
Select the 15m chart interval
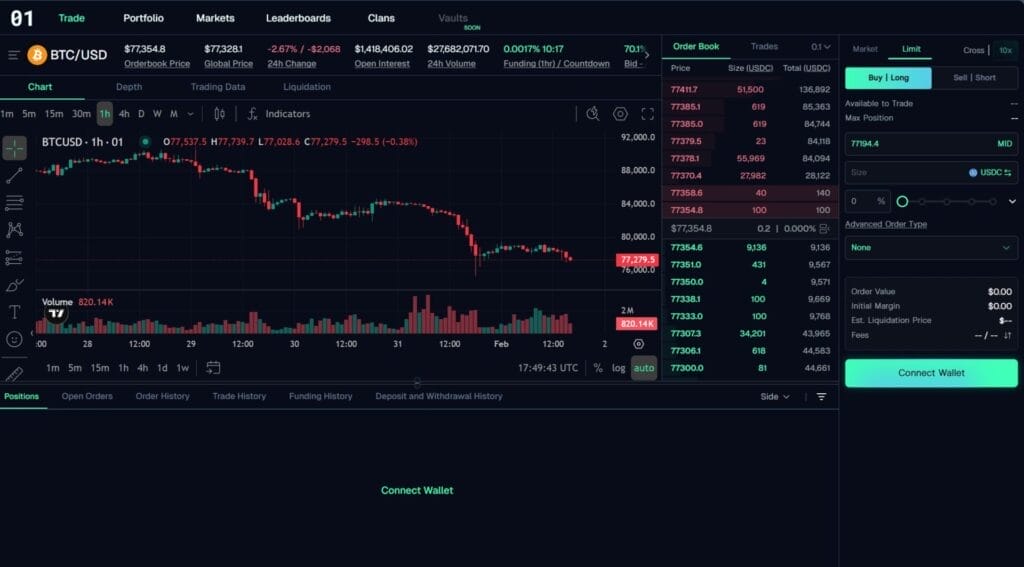[54, 114]
